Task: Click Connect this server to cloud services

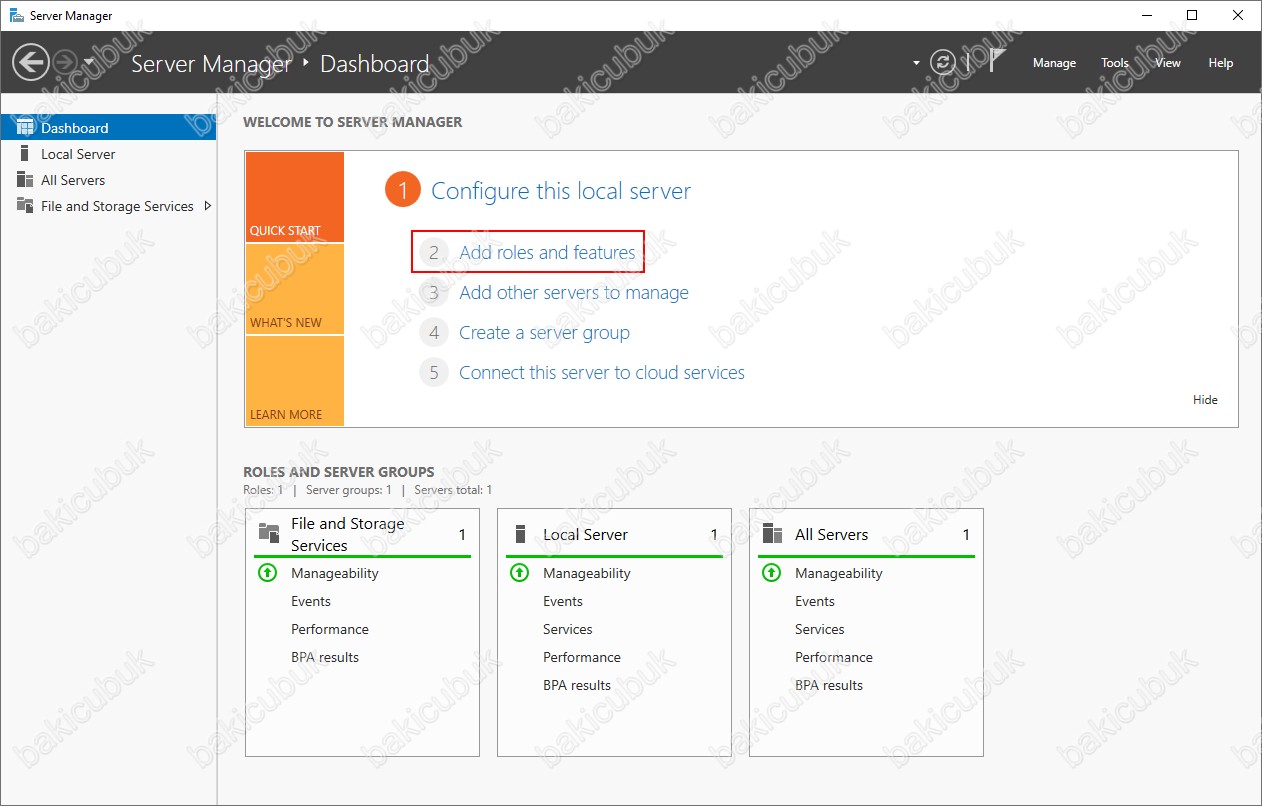Action: (601, 373)
